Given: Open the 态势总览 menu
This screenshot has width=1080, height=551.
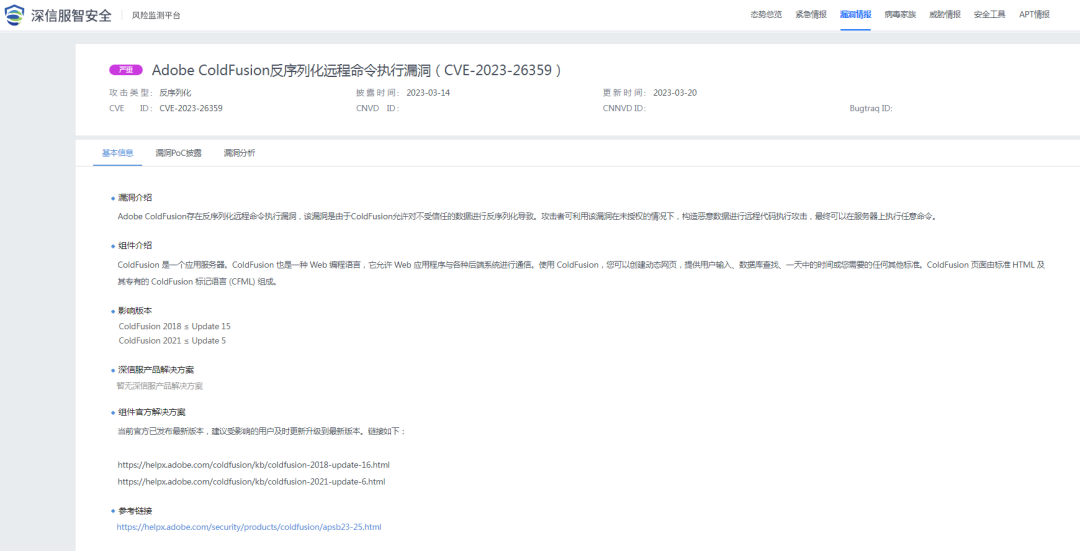Looking at the screenshot, I should click(766, 14).
